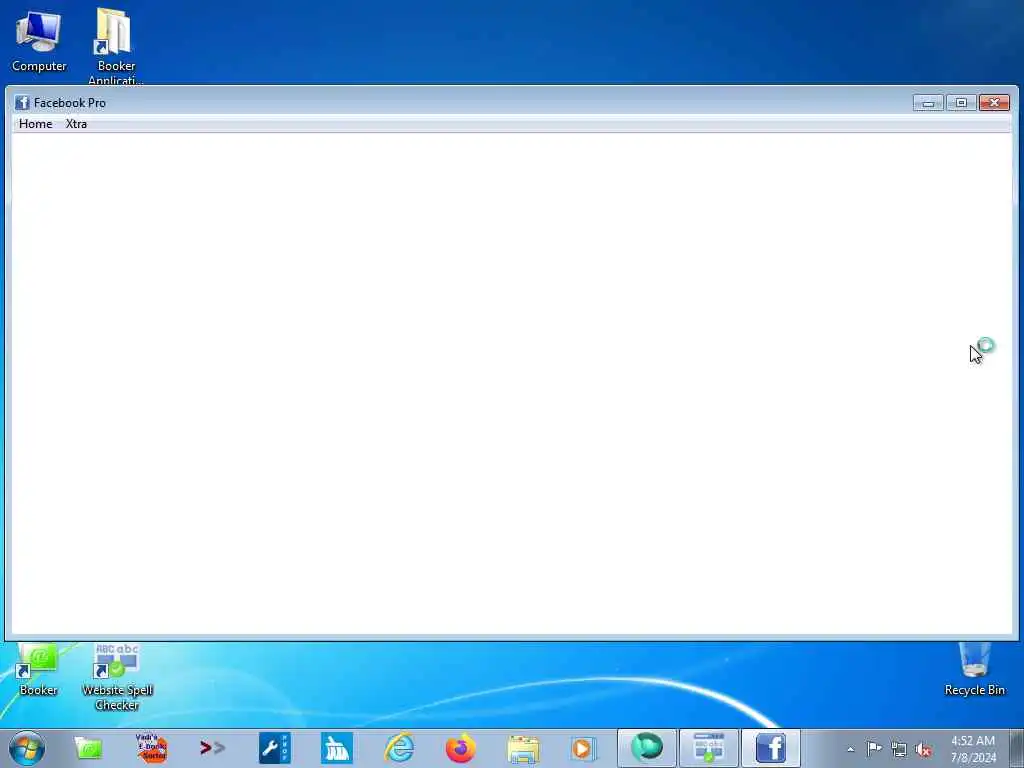
Task: Click the network tray icon
Action: pyautogui.click(x=899, y=749)
